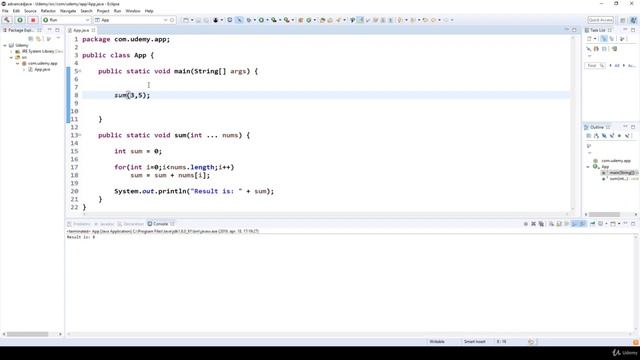Collapse the src folder node
Image resolution: width=640 pixels, height=360 pixels.
click(11, 58)
